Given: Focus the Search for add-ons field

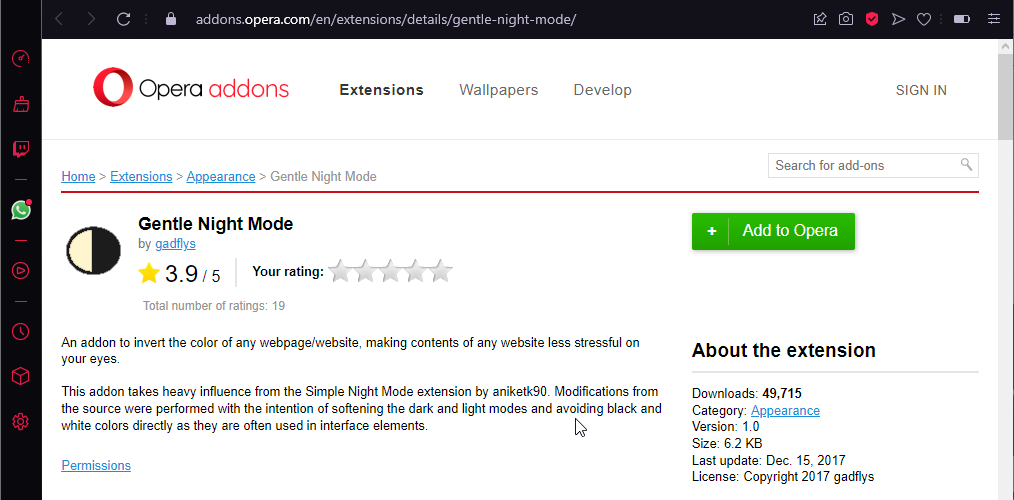Looking at the screenshot, I should pyautogui.click(x=864, y=165).
